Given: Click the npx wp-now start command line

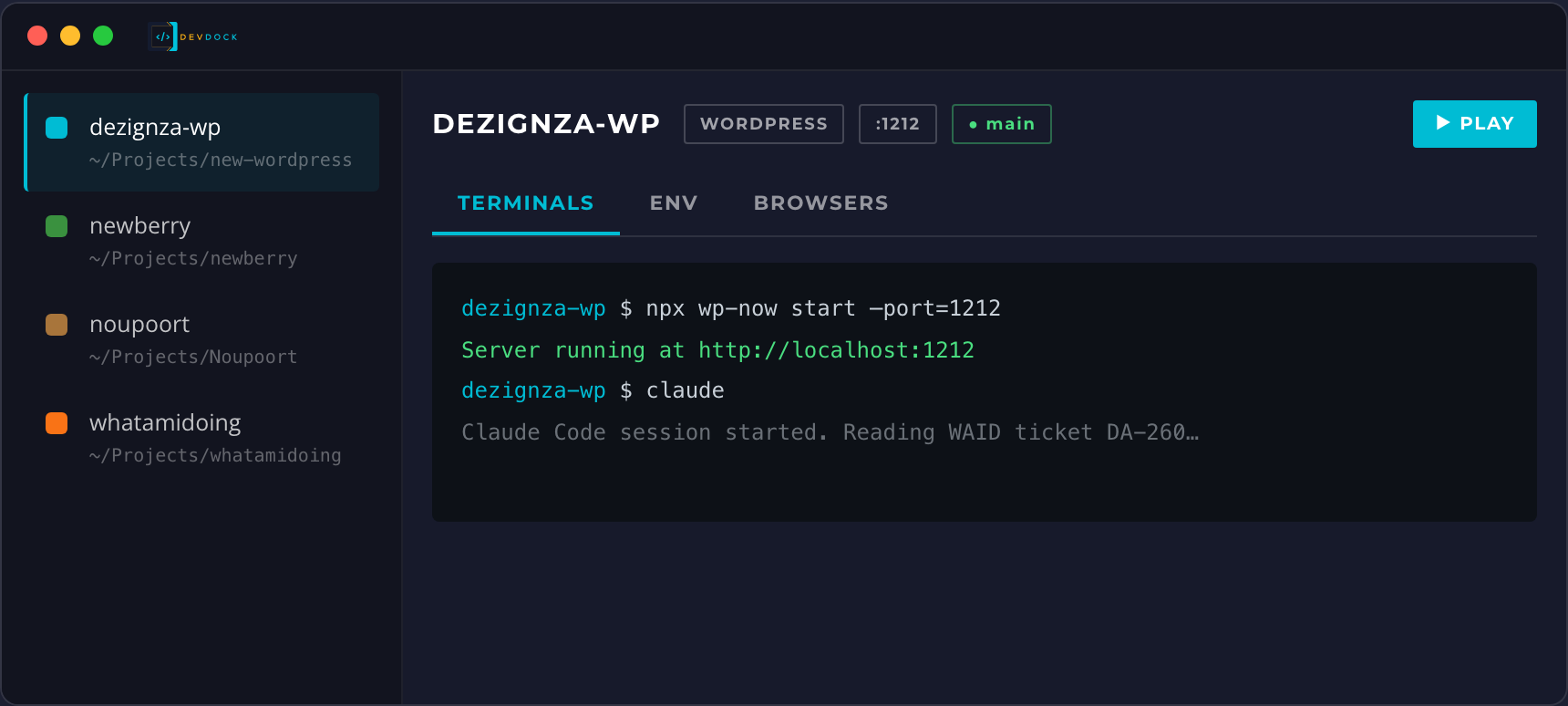Looking at the screenshot, I should click(731, 309).
